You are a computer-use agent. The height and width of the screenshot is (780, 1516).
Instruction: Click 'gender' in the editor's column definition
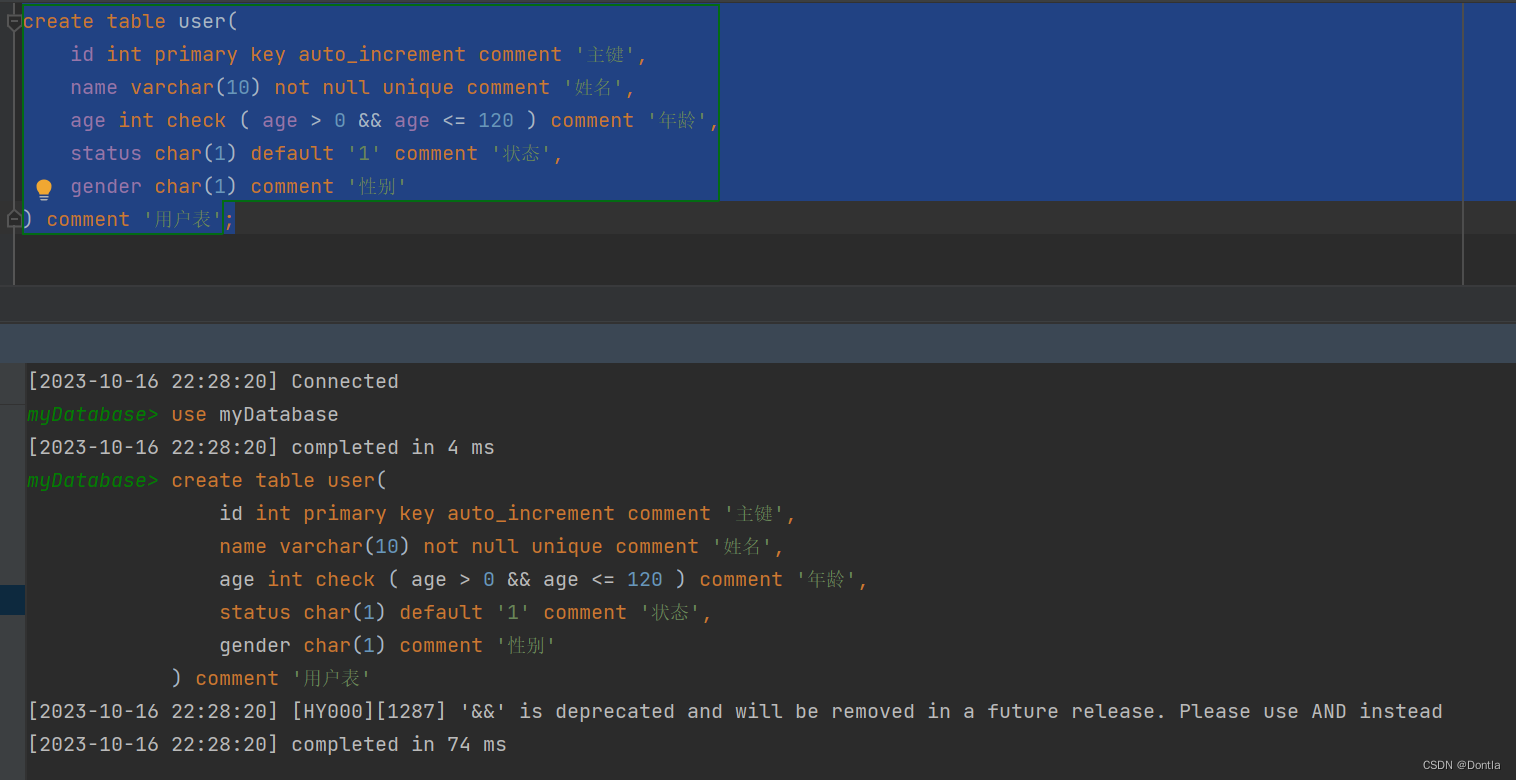pyautogui.click(x=106, y=186)
